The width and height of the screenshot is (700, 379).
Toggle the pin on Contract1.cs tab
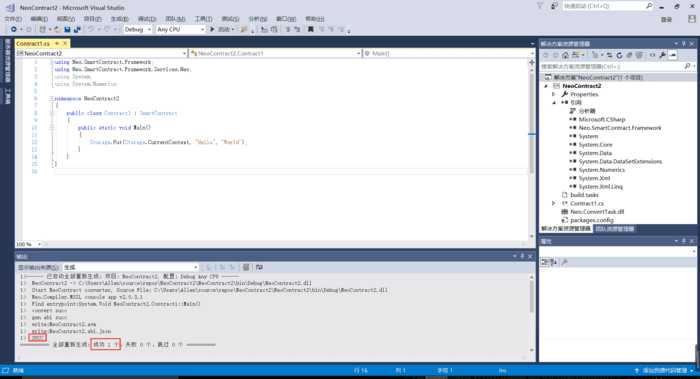point(57,43)
